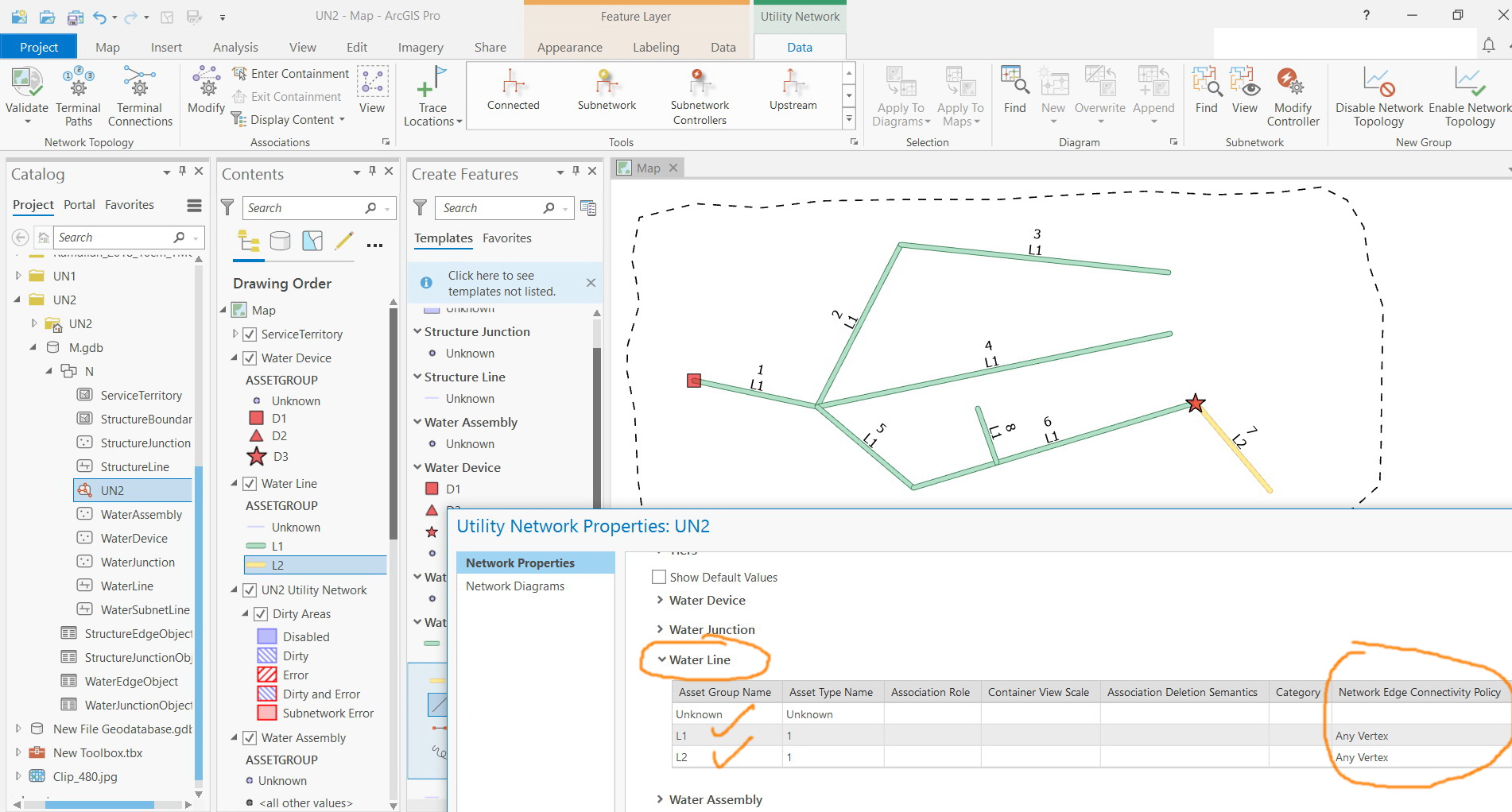The height and width of the screenshot is (812, 1512).
Task: Switch to Favorites tab in Create Features
Action: [x=507, y=238]
